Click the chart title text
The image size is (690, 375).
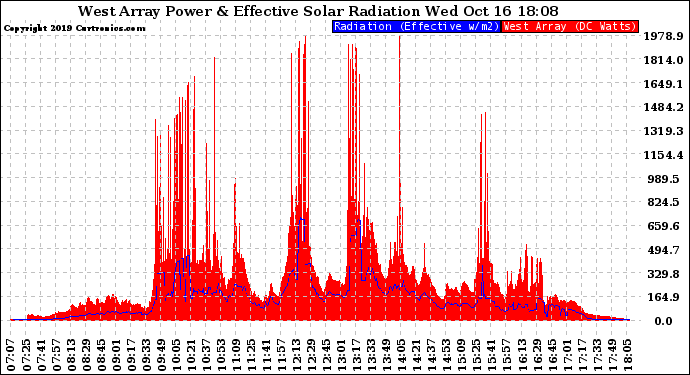click(x=318, y=11)
